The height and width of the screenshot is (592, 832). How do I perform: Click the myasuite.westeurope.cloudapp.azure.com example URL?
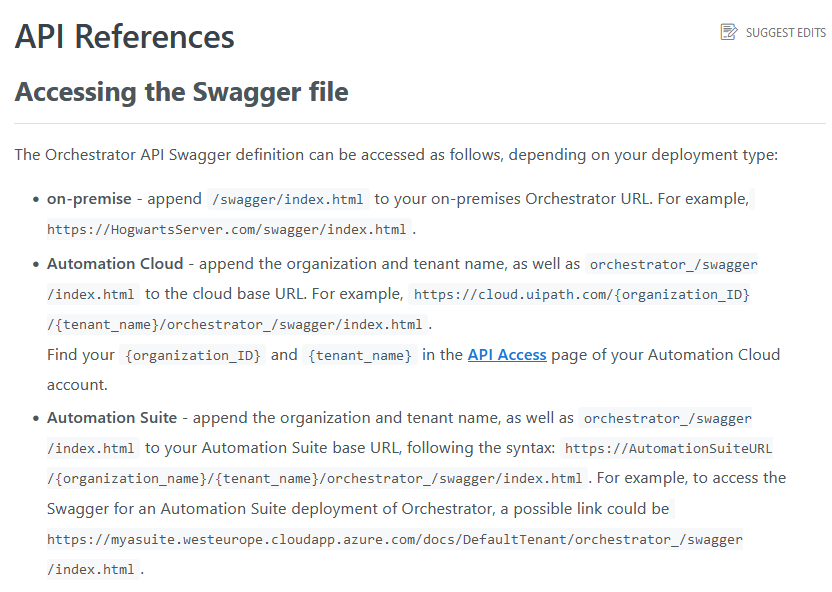394,540
